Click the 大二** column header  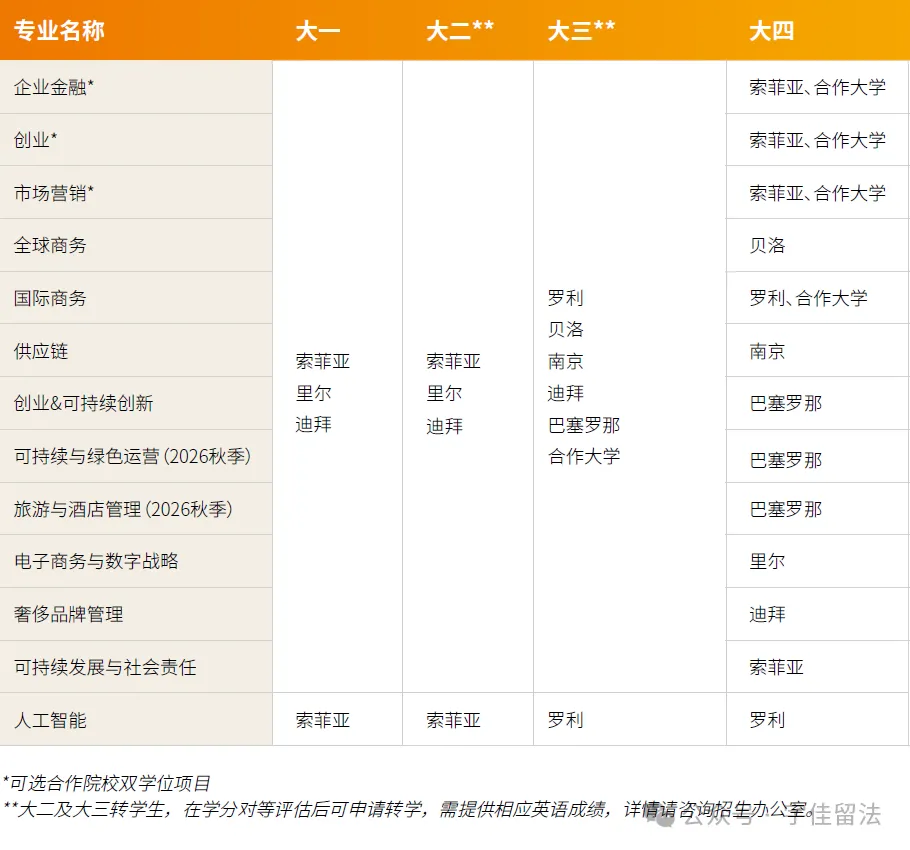pos(460,30)
